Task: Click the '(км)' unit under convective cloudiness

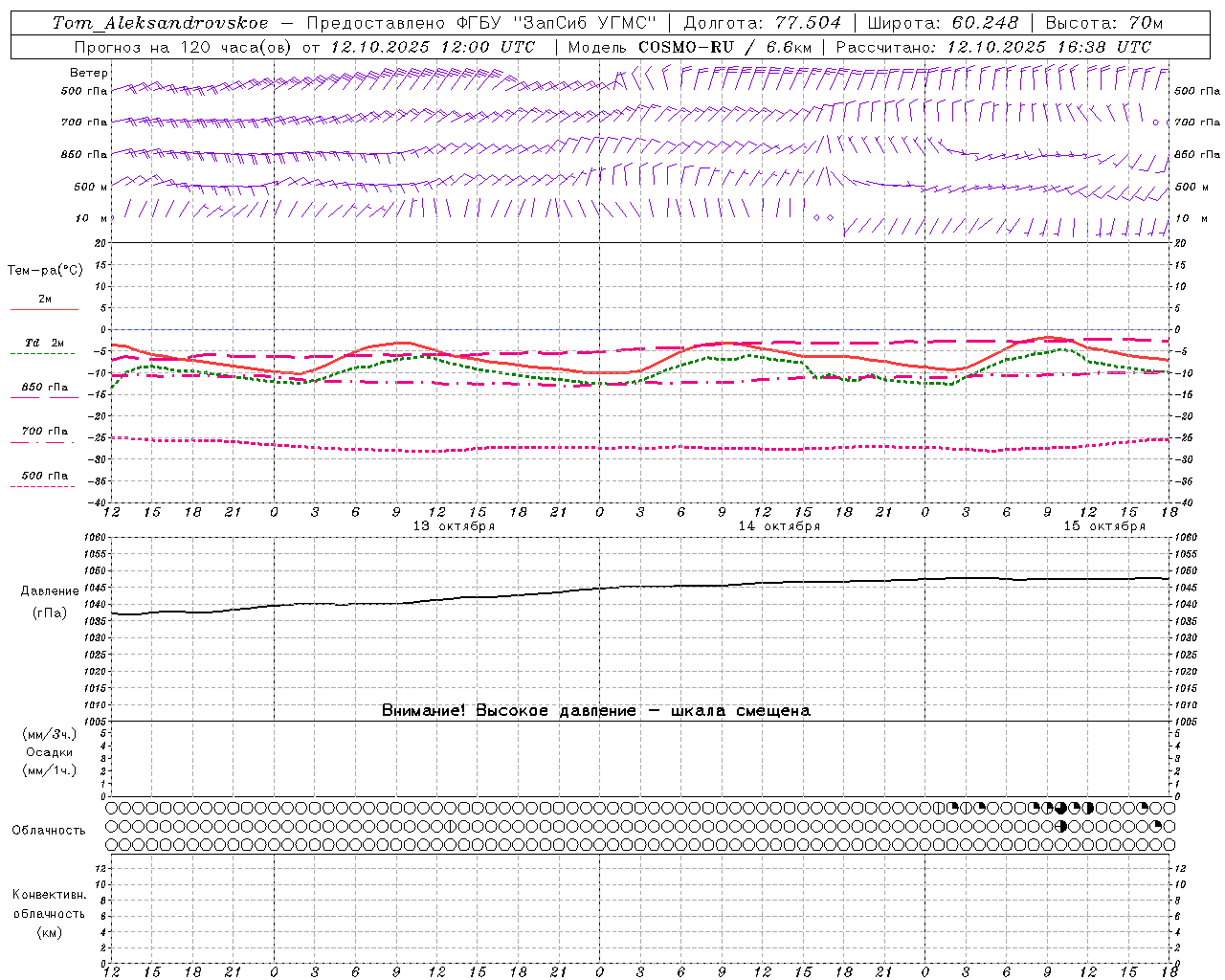Action: [50, 931]
